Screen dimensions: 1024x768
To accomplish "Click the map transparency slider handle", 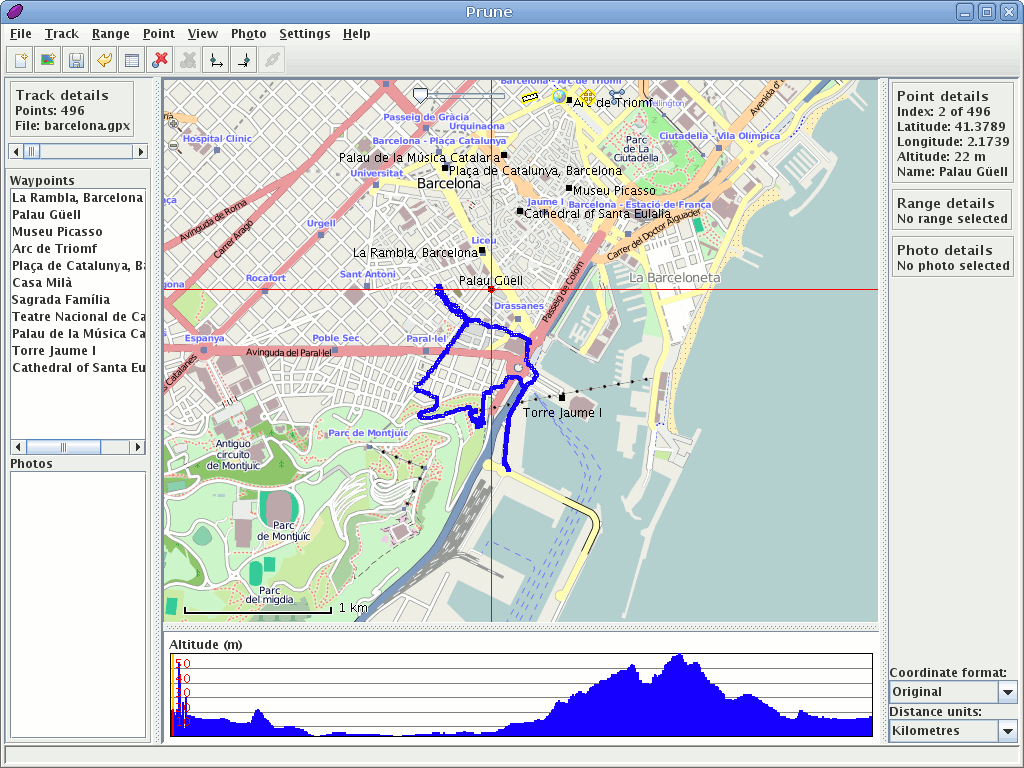I will point(421,96).
